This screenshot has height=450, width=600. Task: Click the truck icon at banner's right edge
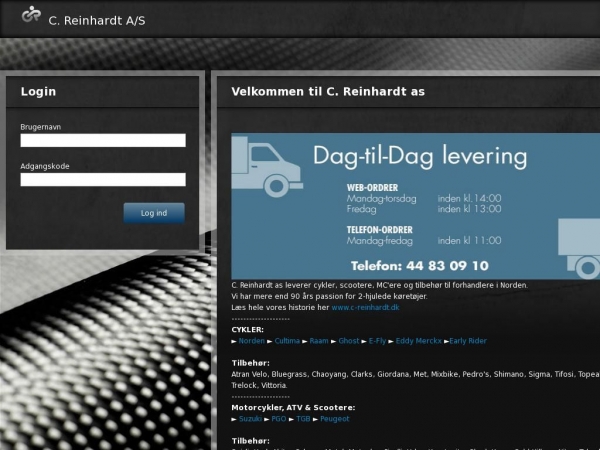[579, 248]
